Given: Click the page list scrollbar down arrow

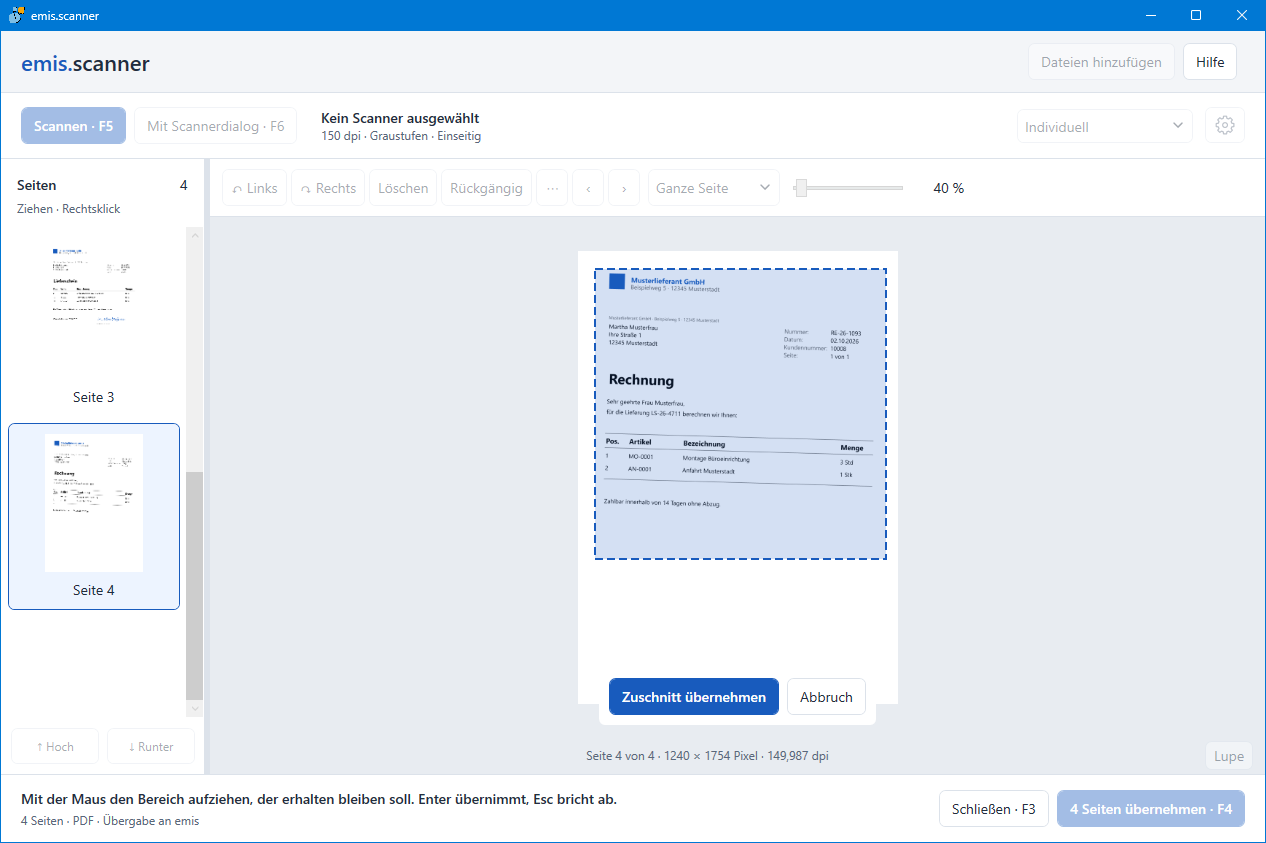Looking at the screenshot, I should 195,708.
